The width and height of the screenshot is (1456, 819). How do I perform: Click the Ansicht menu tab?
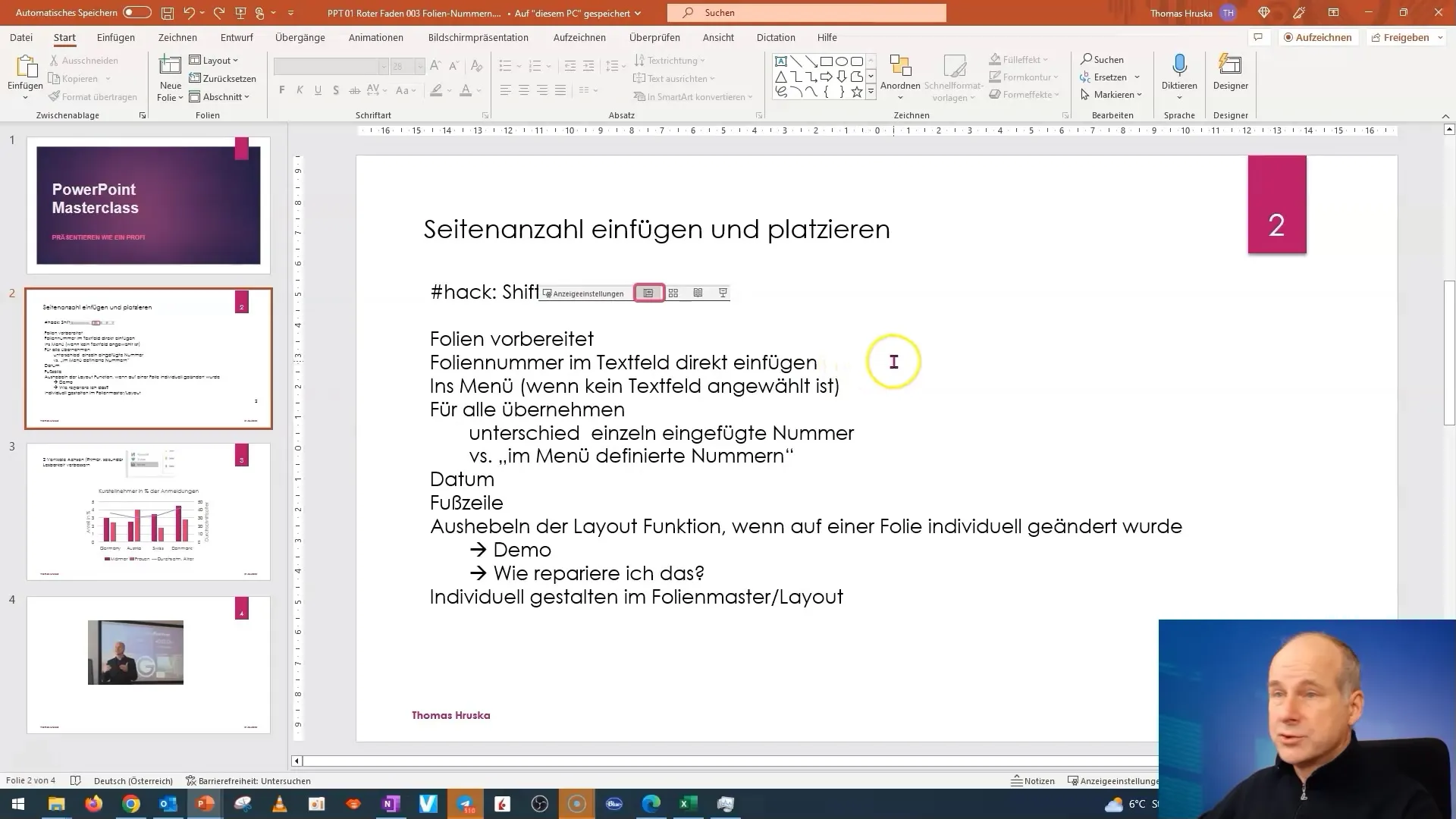pos(719,37)
